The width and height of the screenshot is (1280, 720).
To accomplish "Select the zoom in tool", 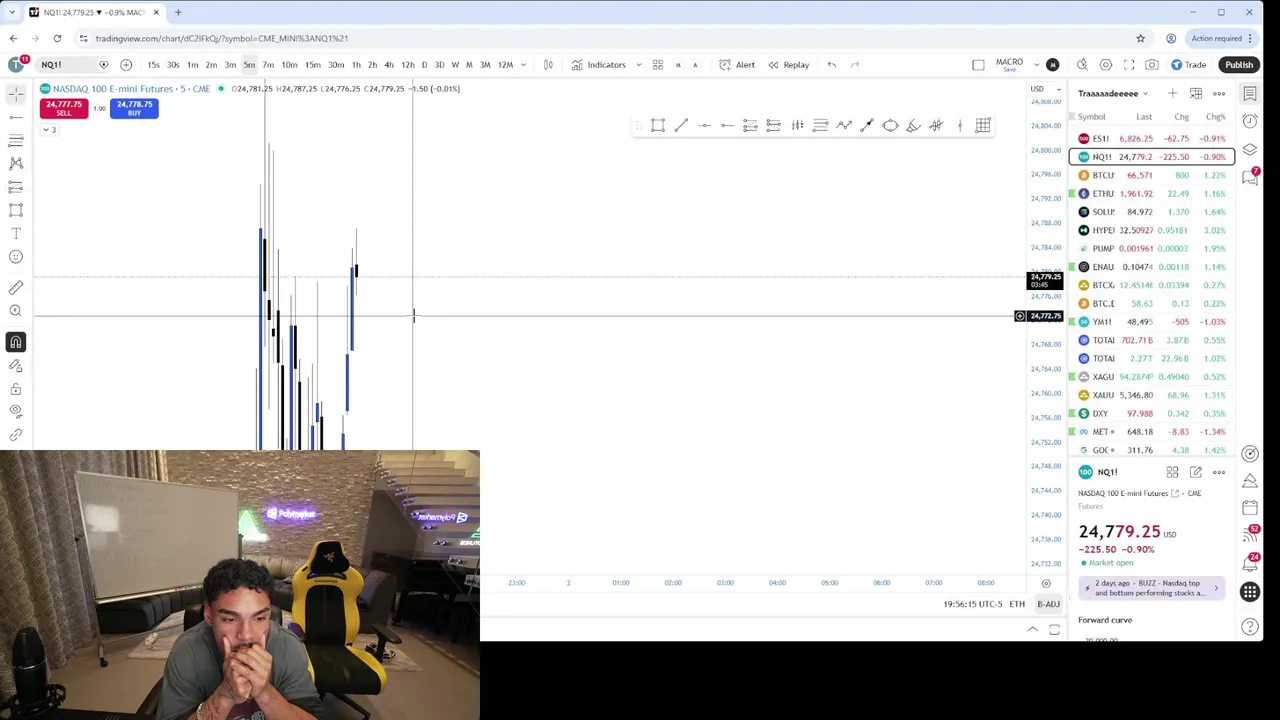I will coord(16,311).
